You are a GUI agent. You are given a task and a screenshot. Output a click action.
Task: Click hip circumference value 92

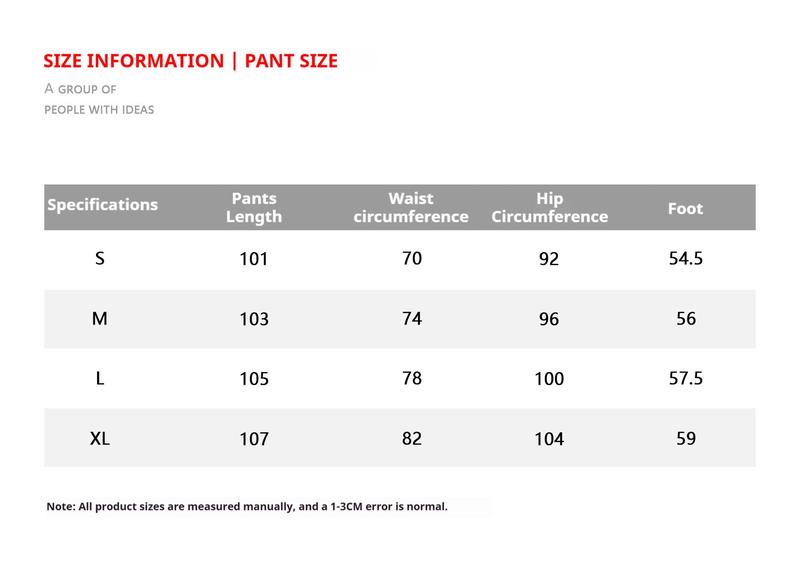549,260
